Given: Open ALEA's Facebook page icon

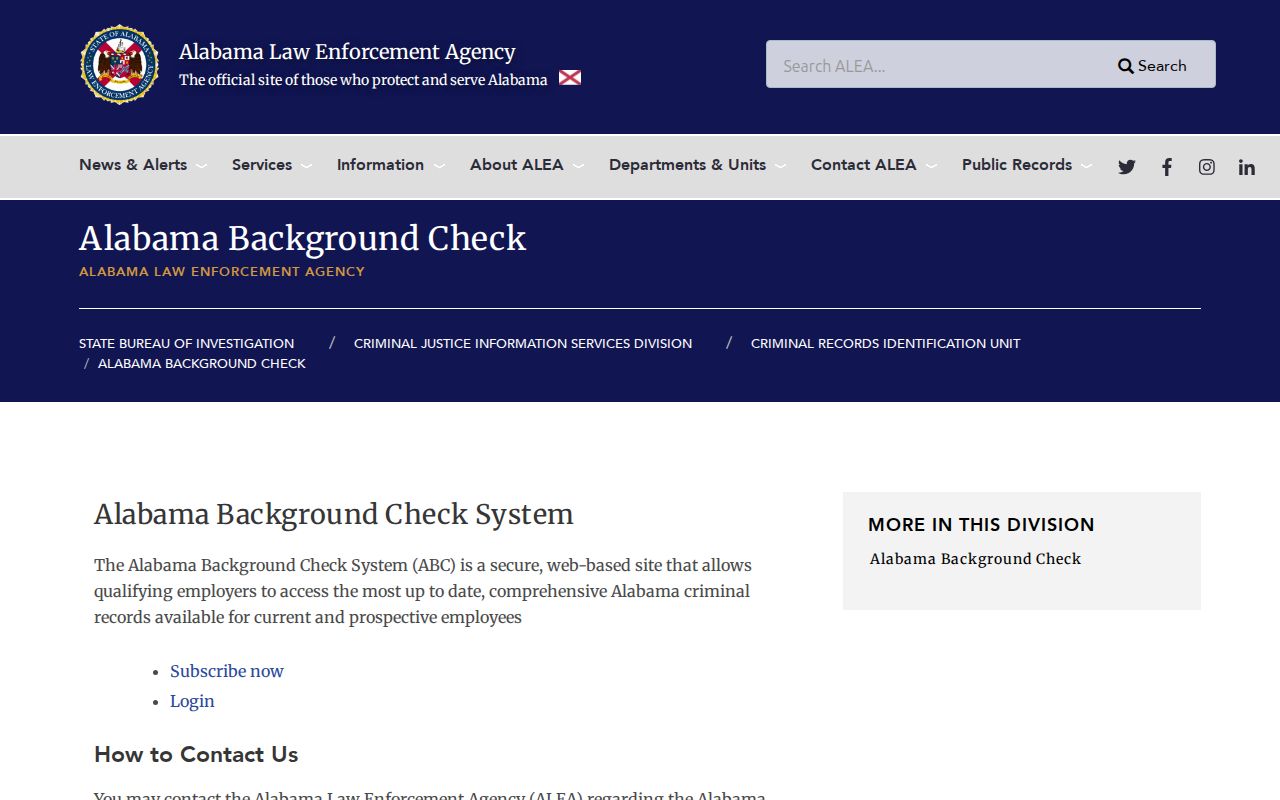Looking at the screenshot, I should (1167, 167).
